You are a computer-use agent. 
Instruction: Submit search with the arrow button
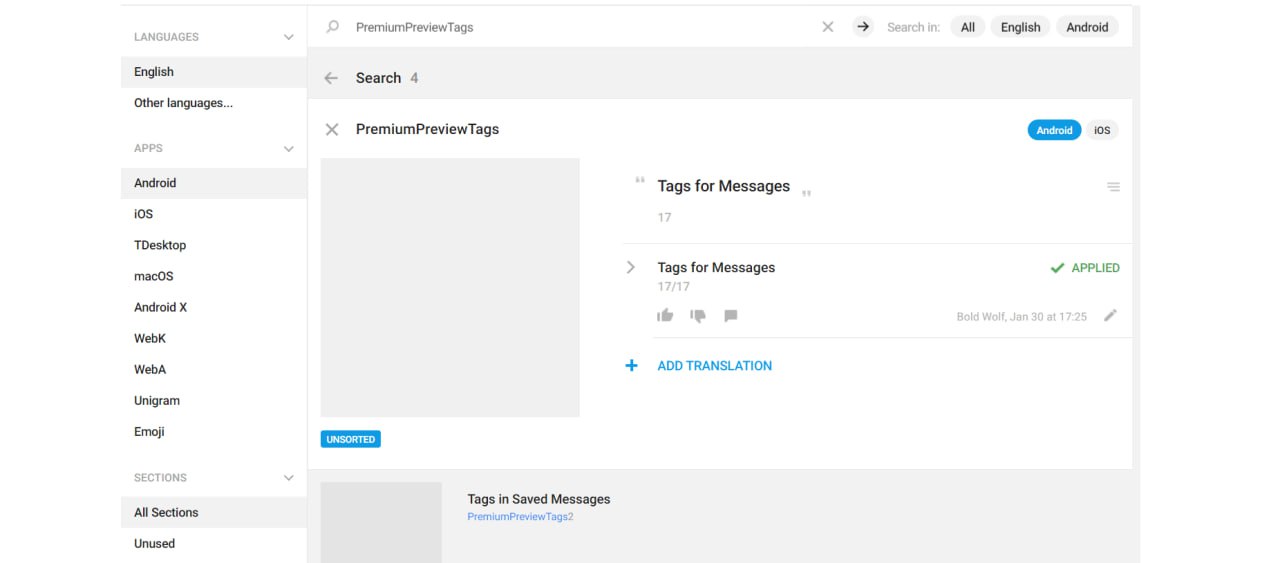[x=863, y=27]
